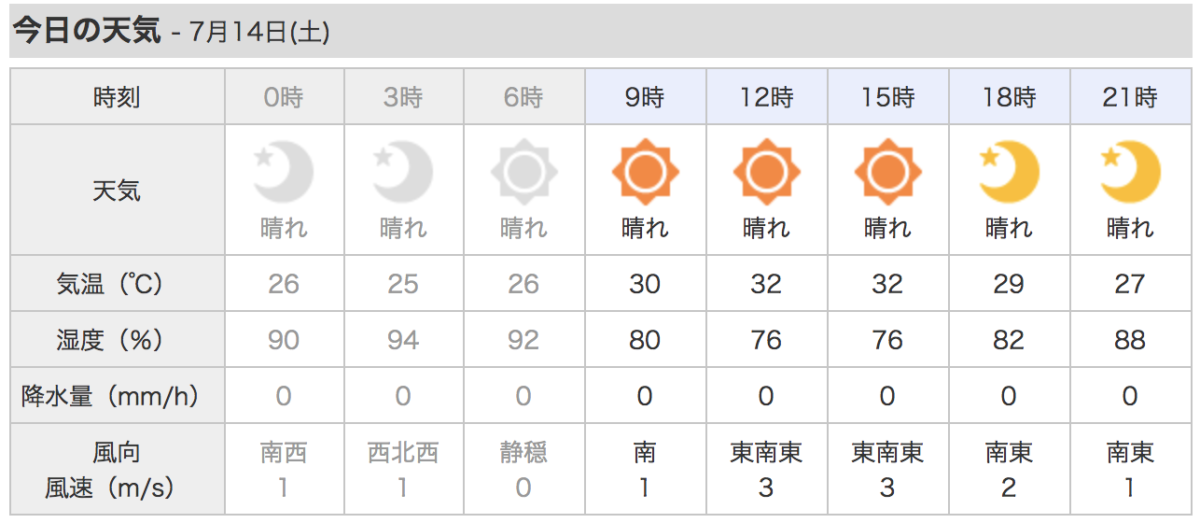Click the yellow moon icon at 21時

(x=1130, y=172)
